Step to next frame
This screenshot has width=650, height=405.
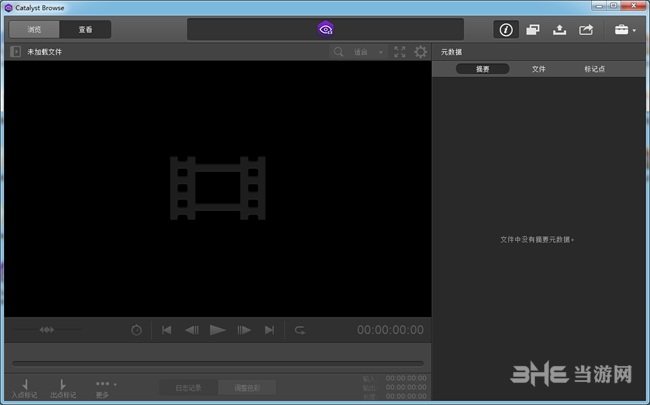point(244,330)
